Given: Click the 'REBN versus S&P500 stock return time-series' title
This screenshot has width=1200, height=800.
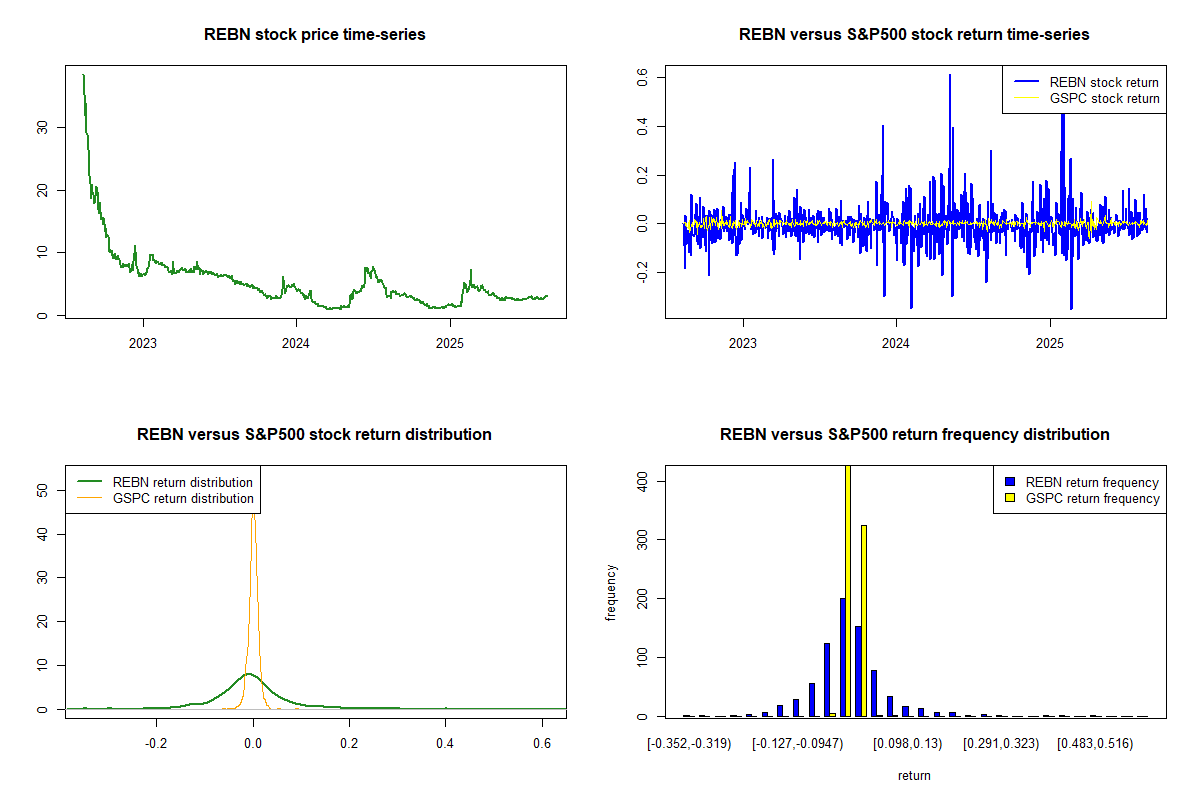Looking at the screenshot, I should pyautogui.click(x=914, y=35).
